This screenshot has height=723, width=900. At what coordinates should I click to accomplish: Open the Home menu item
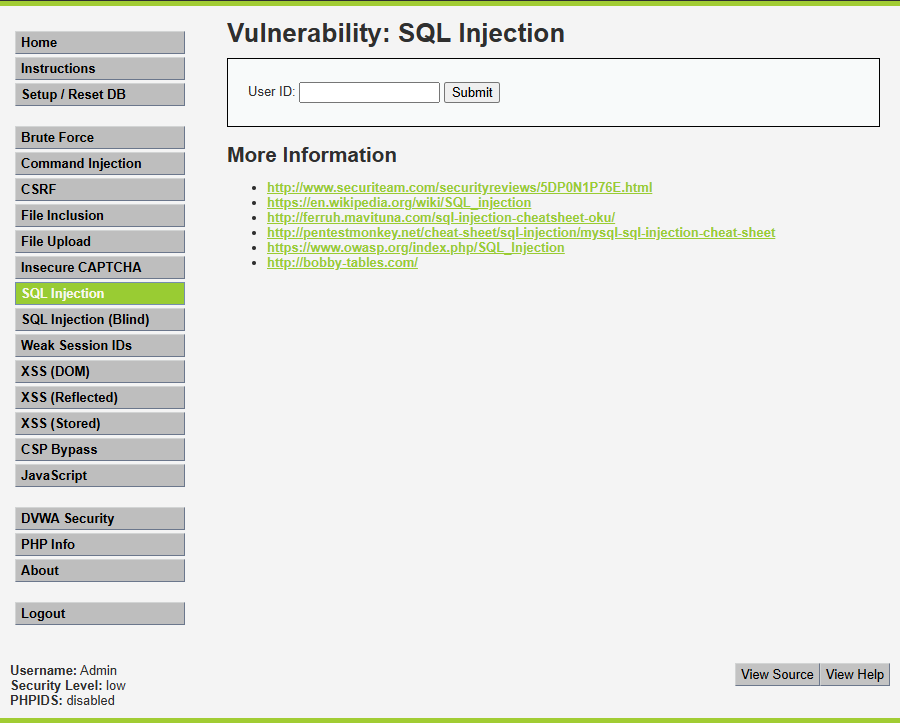tap(100, 43)
